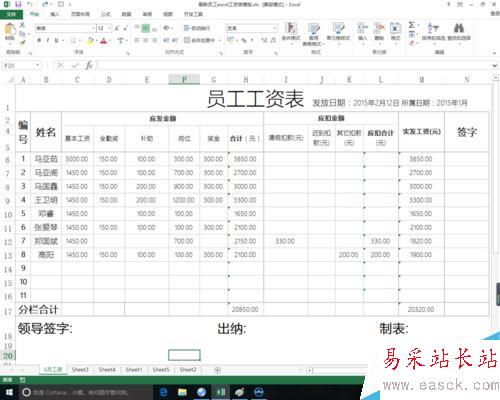Click the Copy icon in the clipboard group
This screenshot has width=500, height=400.
[22, 34]
